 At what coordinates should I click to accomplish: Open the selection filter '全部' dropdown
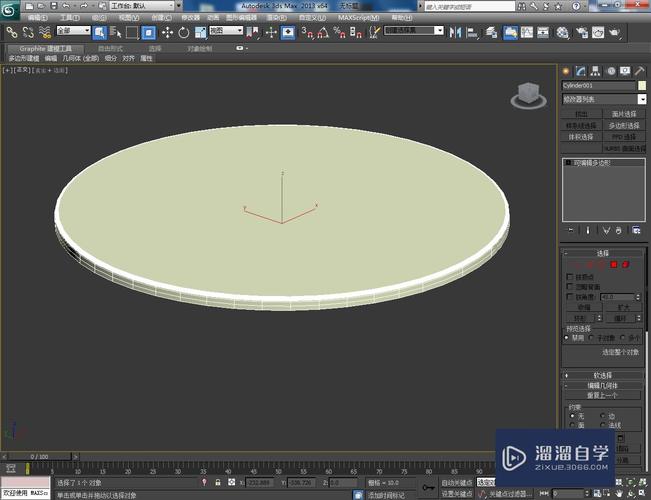73,30
